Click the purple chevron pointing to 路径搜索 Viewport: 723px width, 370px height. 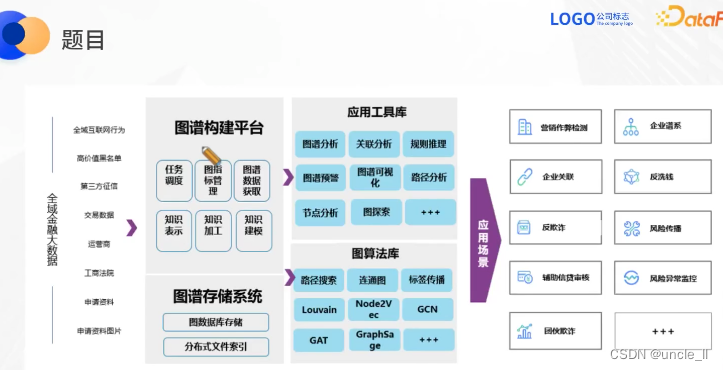290,278
